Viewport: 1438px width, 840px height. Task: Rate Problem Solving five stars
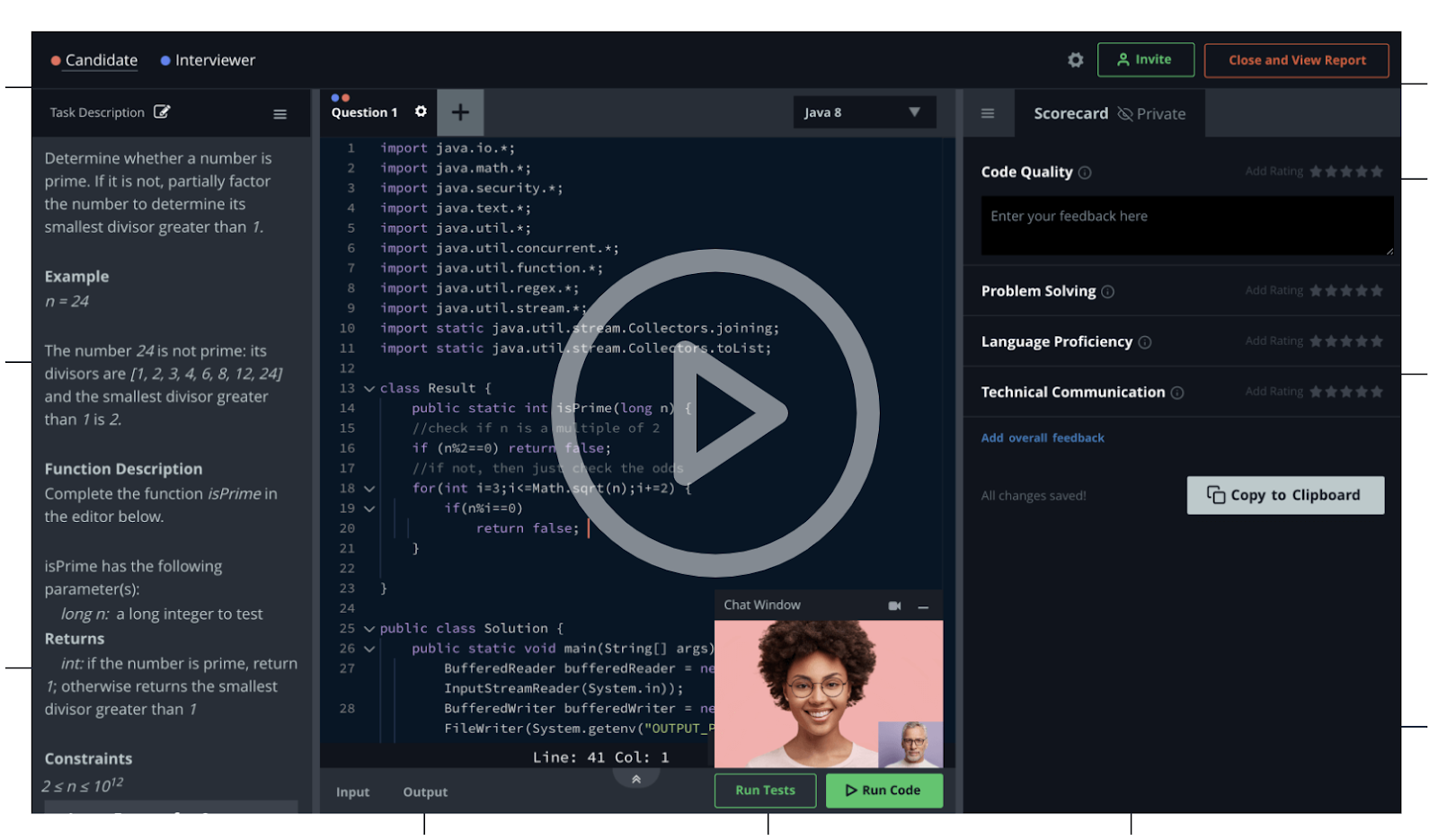pyautogui.click(x=1377, y=291)
